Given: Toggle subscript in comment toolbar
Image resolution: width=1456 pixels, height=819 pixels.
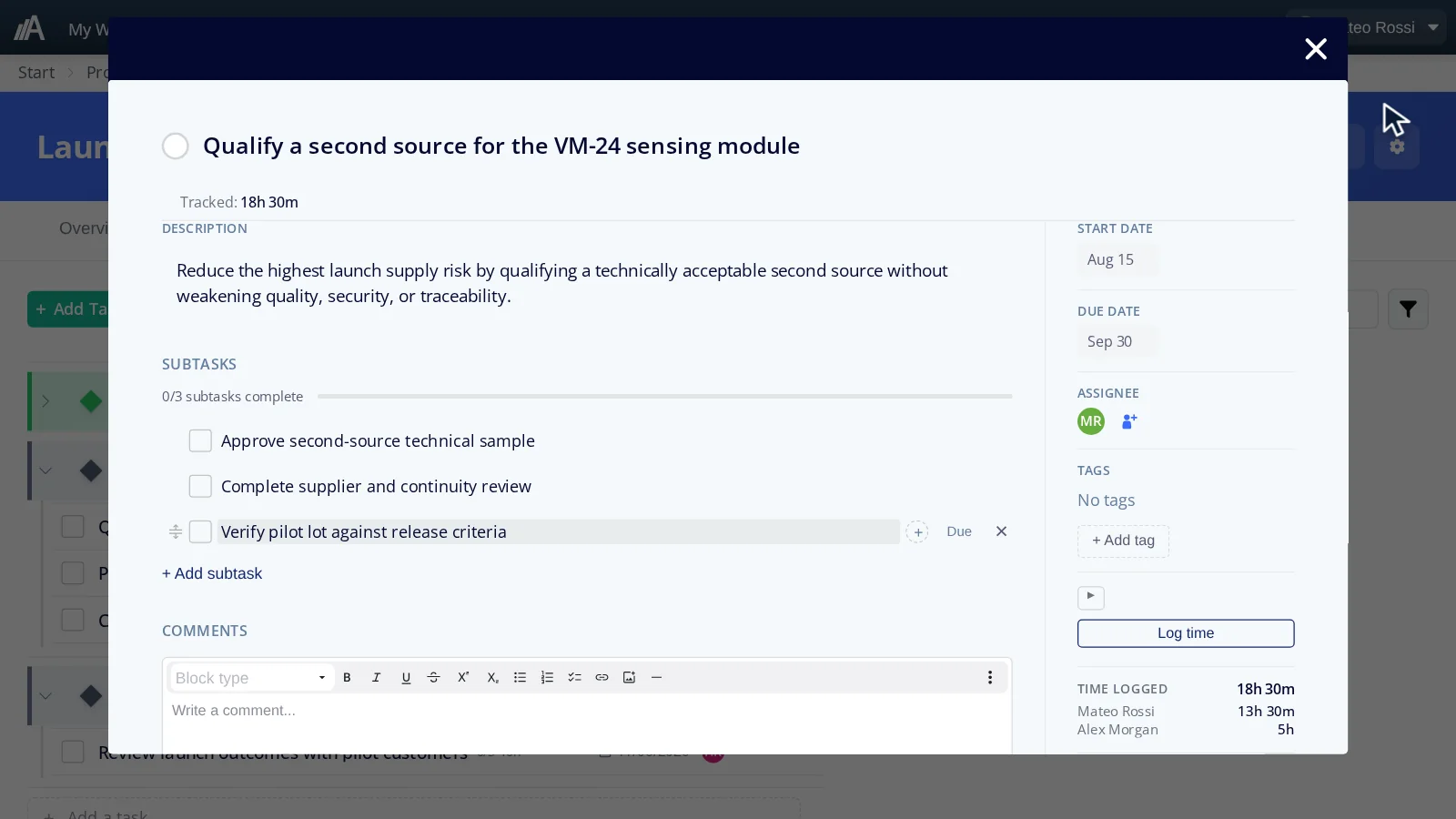Looking at the screenshot, I should 492,677.
